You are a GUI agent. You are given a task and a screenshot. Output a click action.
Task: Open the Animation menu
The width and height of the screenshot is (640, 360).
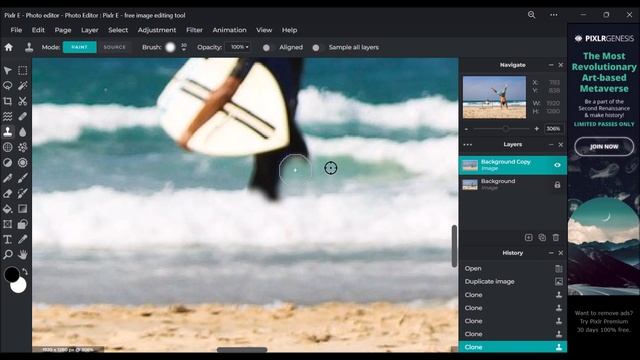pos(229,30)
